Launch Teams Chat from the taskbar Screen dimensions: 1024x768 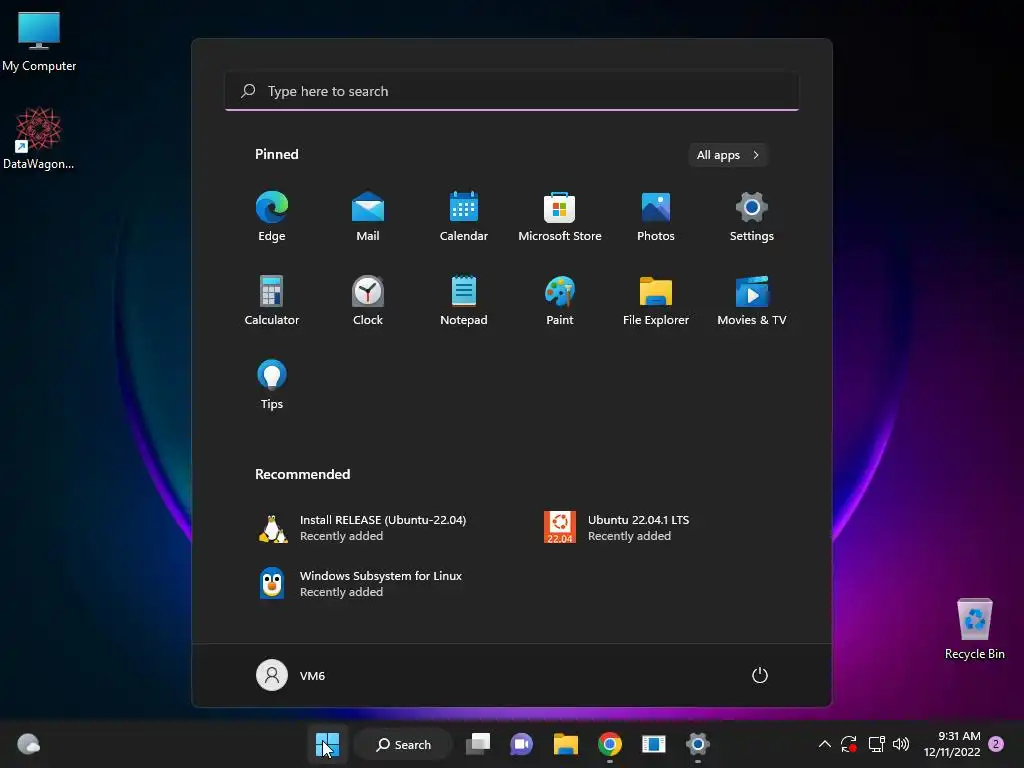[x=521, y=744]
